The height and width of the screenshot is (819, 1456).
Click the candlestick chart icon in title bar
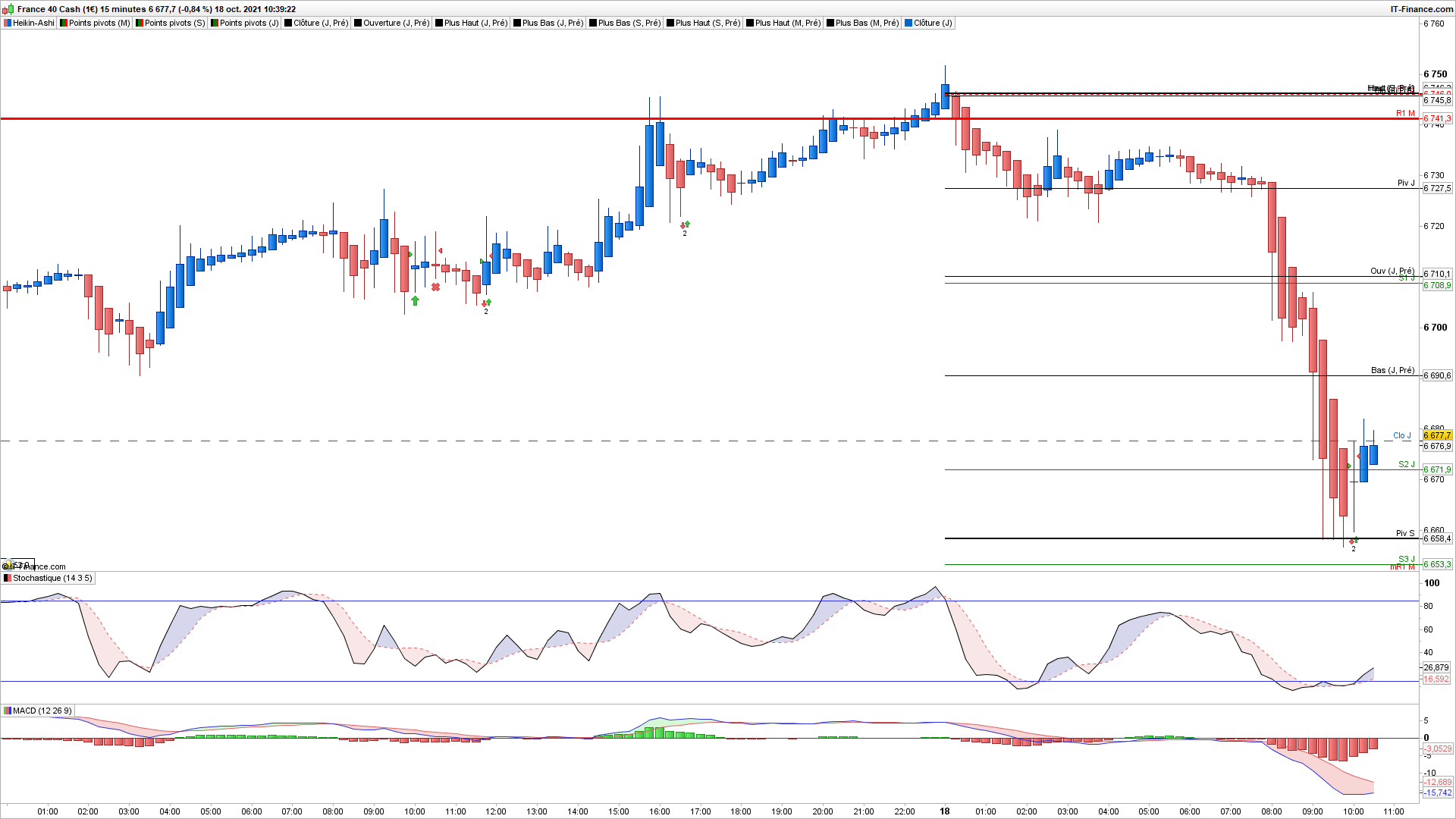coord(8,9)
